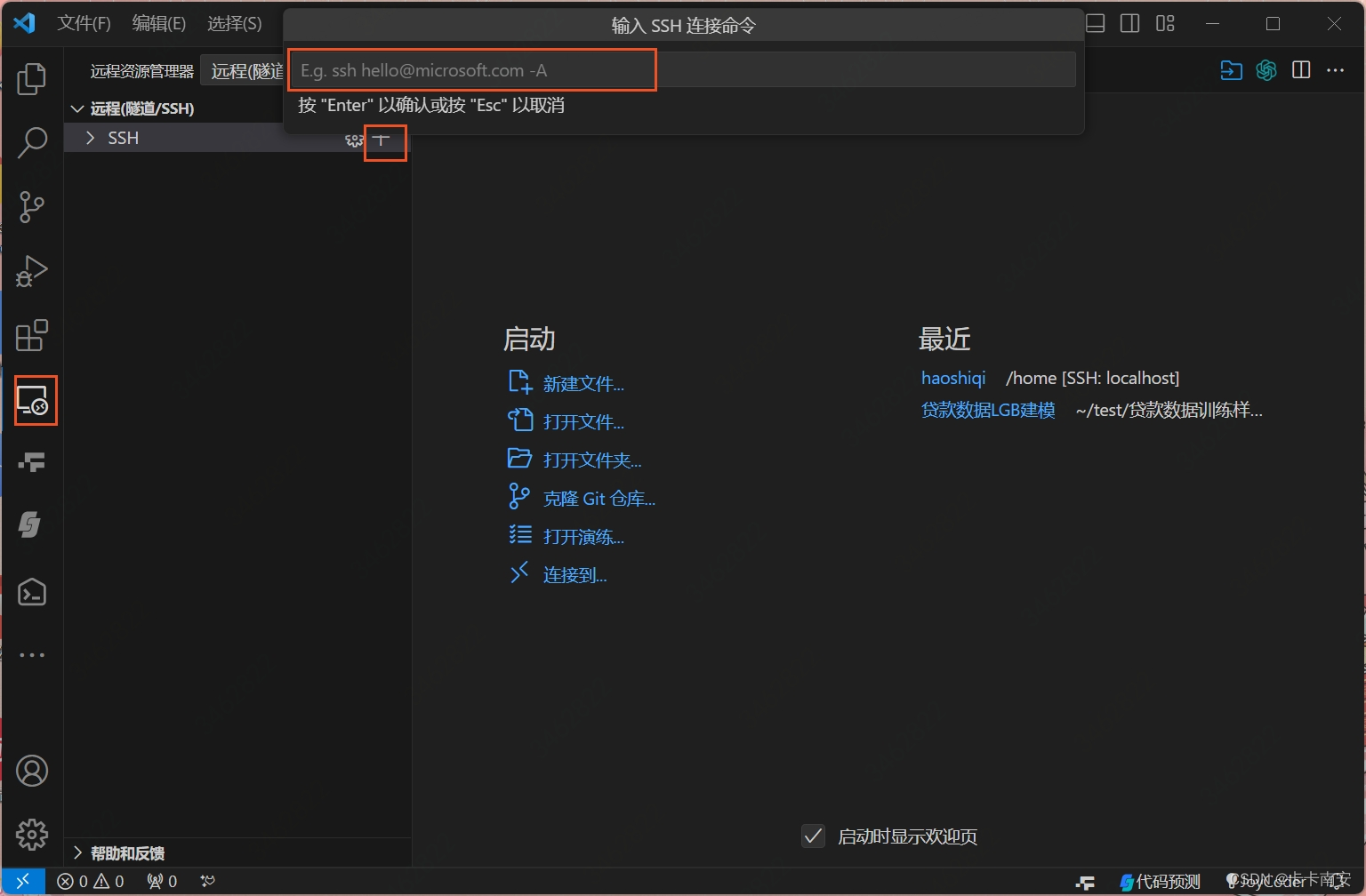The width and height of the screenshot is (1366, 896).
Task: Open the Search view in activity bar
Action: 32,142
